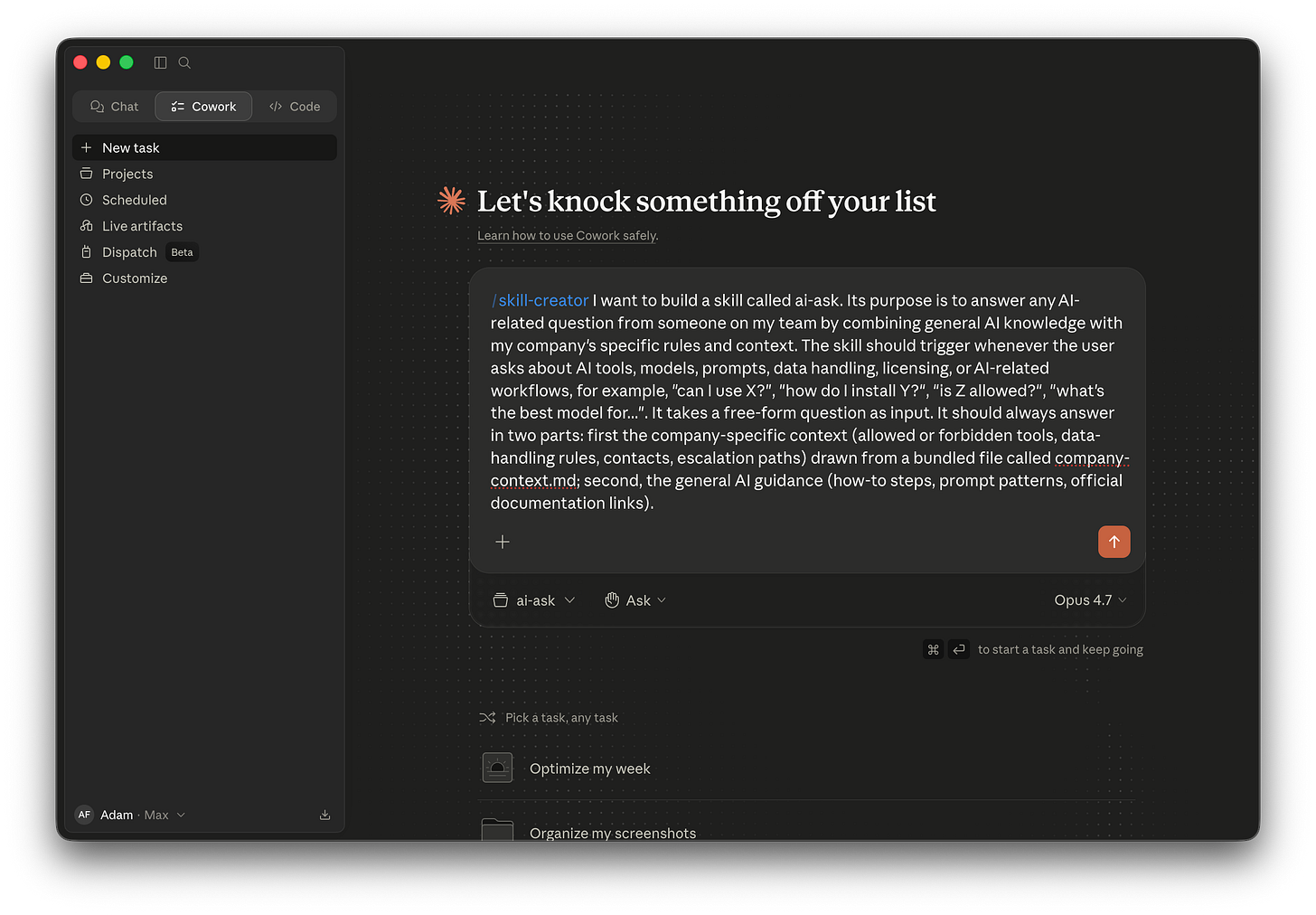Open search with the magnifier icon

coord(184,62)
